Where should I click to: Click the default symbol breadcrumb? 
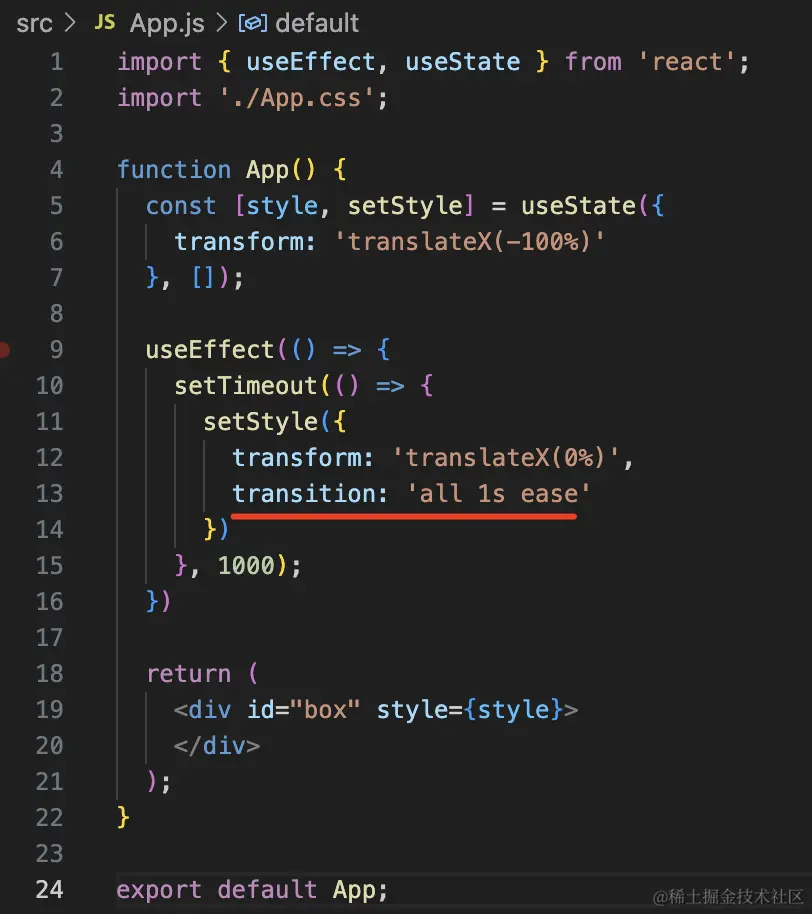317,24
